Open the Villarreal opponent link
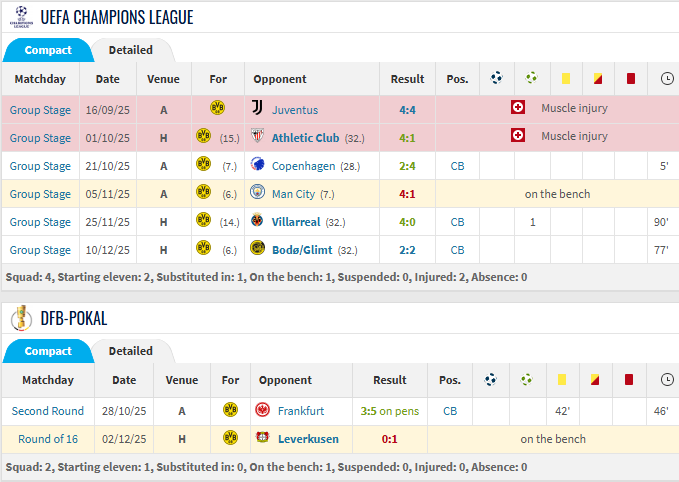 (x=296, y=222)
